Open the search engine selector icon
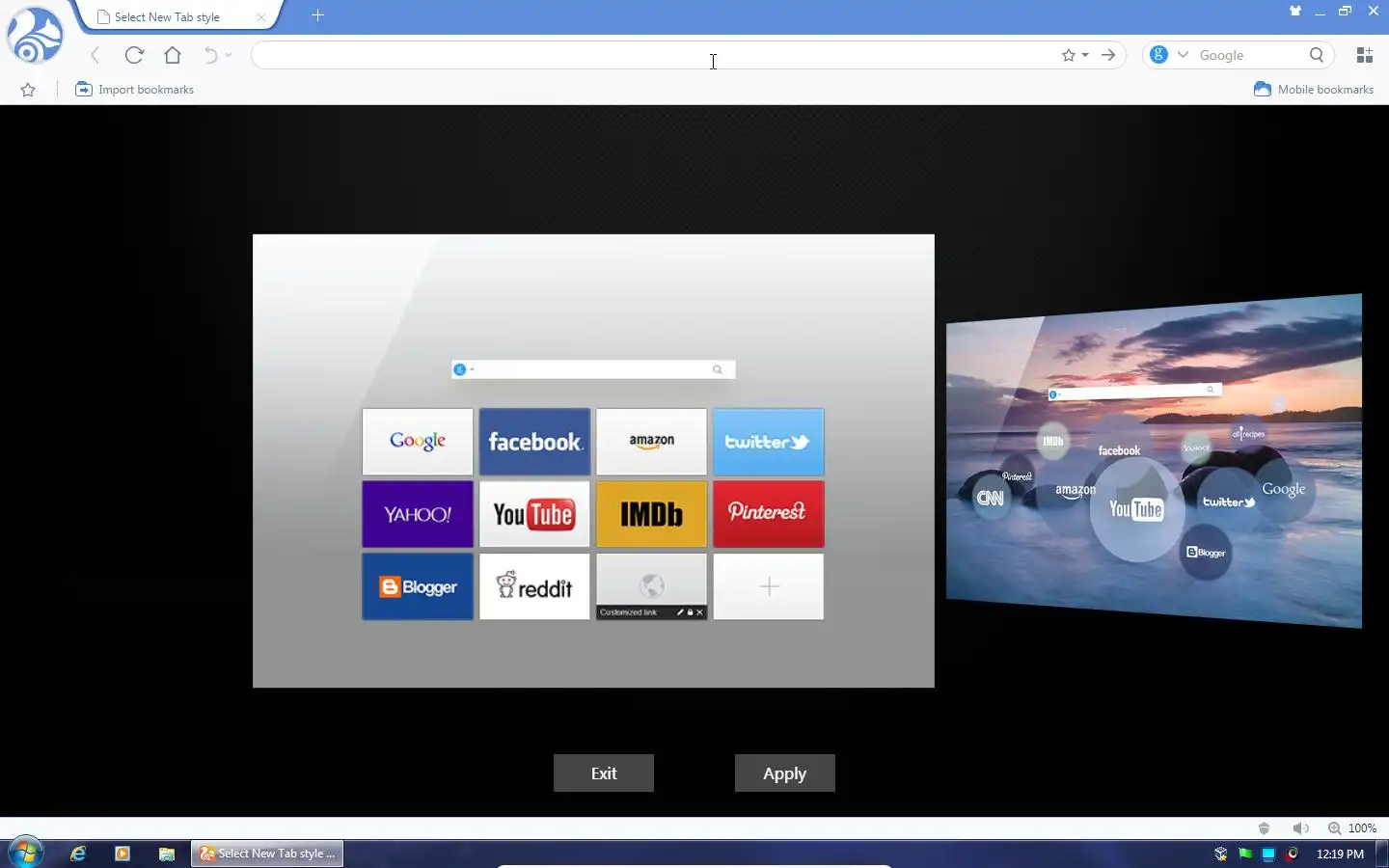This screenshot has height=868, width=1389. (x=1159, y=55)
